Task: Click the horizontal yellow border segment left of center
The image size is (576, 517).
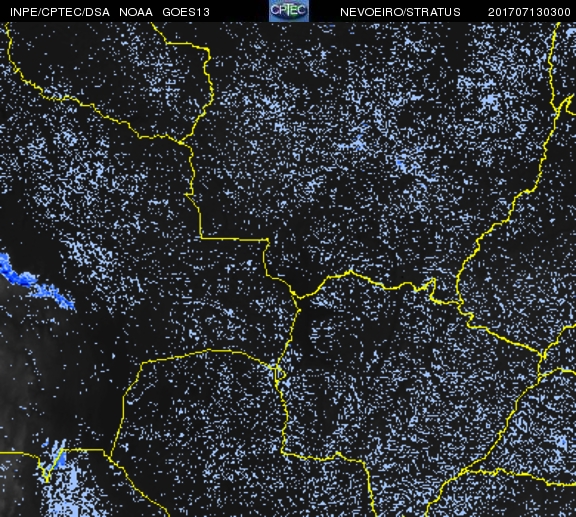Action: pos(234,239)
